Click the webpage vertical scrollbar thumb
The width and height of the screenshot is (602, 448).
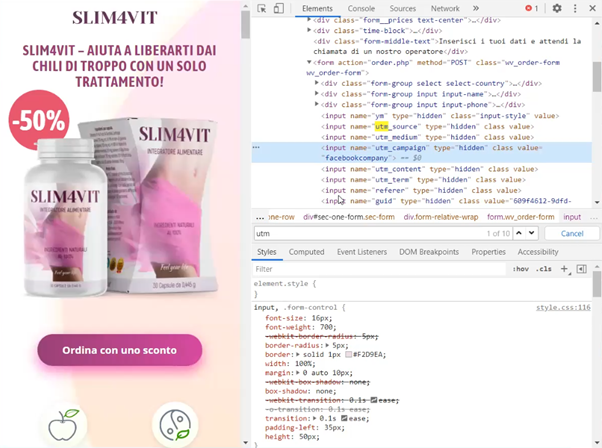(x=246, y=24)
